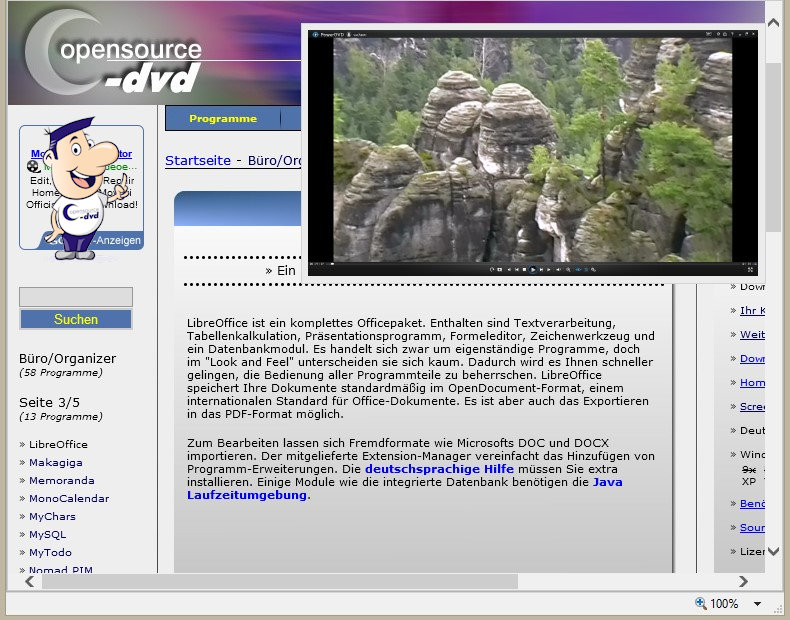Screen dimensions: 790x620
Task: Click the Startseite breadcrumb link
Action: (x=197, y=160)
